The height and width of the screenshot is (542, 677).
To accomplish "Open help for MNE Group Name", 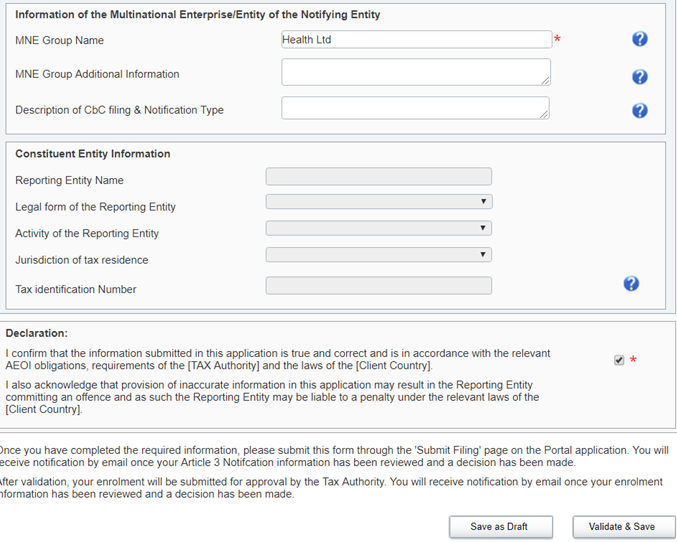I will coord(640,39).
